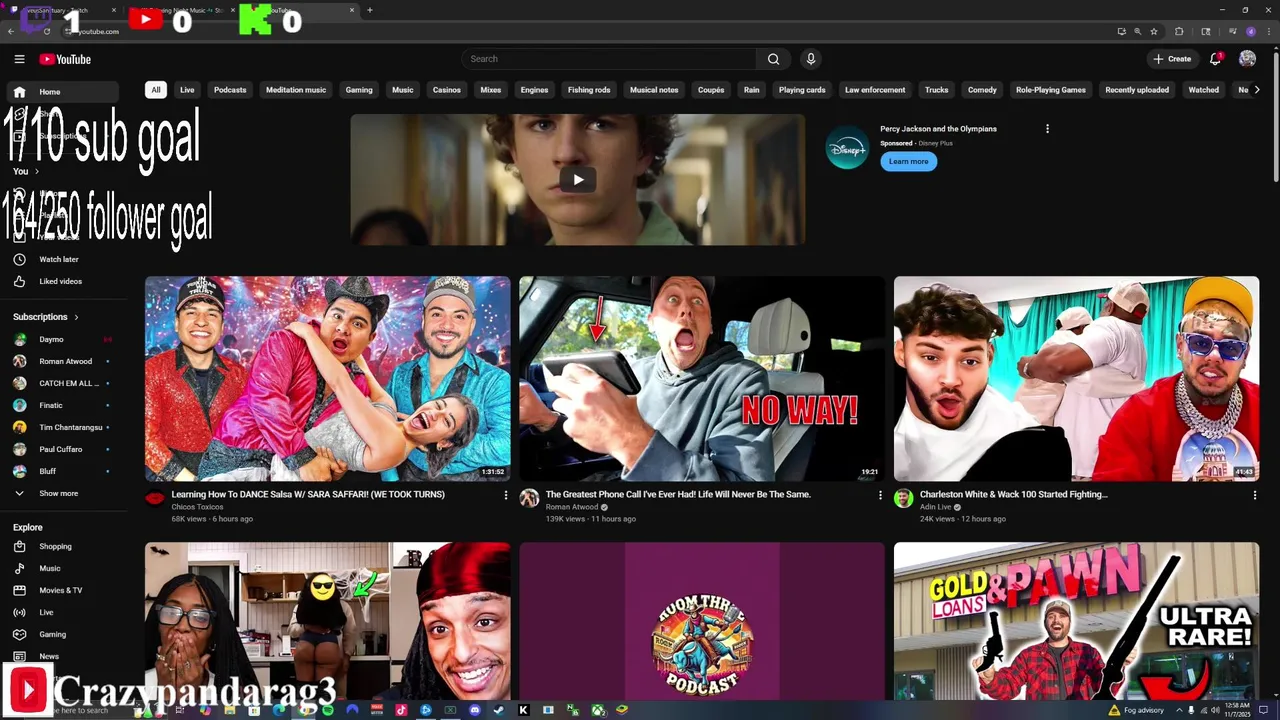1280x720 pixels.
Task: Select the Recently uploaded chip
Action: (1137, 90)
